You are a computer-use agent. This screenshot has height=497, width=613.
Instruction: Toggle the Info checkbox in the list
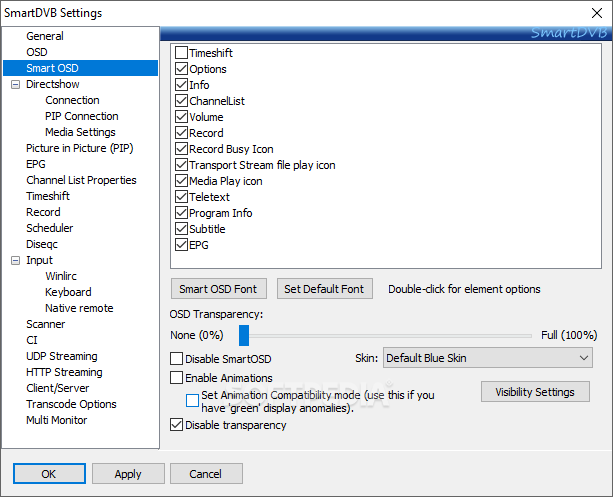click(x=181, y=84)
